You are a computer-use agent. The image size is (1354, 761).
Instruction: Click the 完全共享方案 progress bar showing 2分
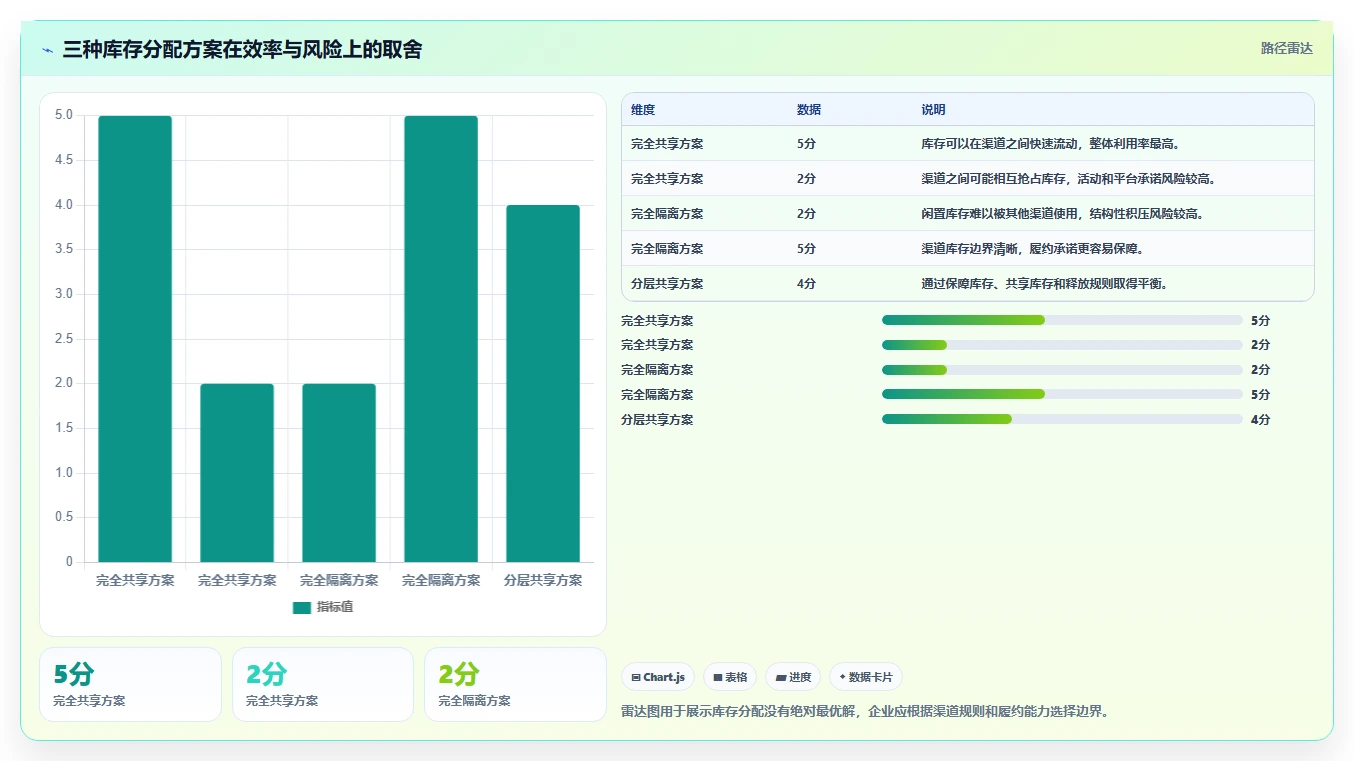1062,345
